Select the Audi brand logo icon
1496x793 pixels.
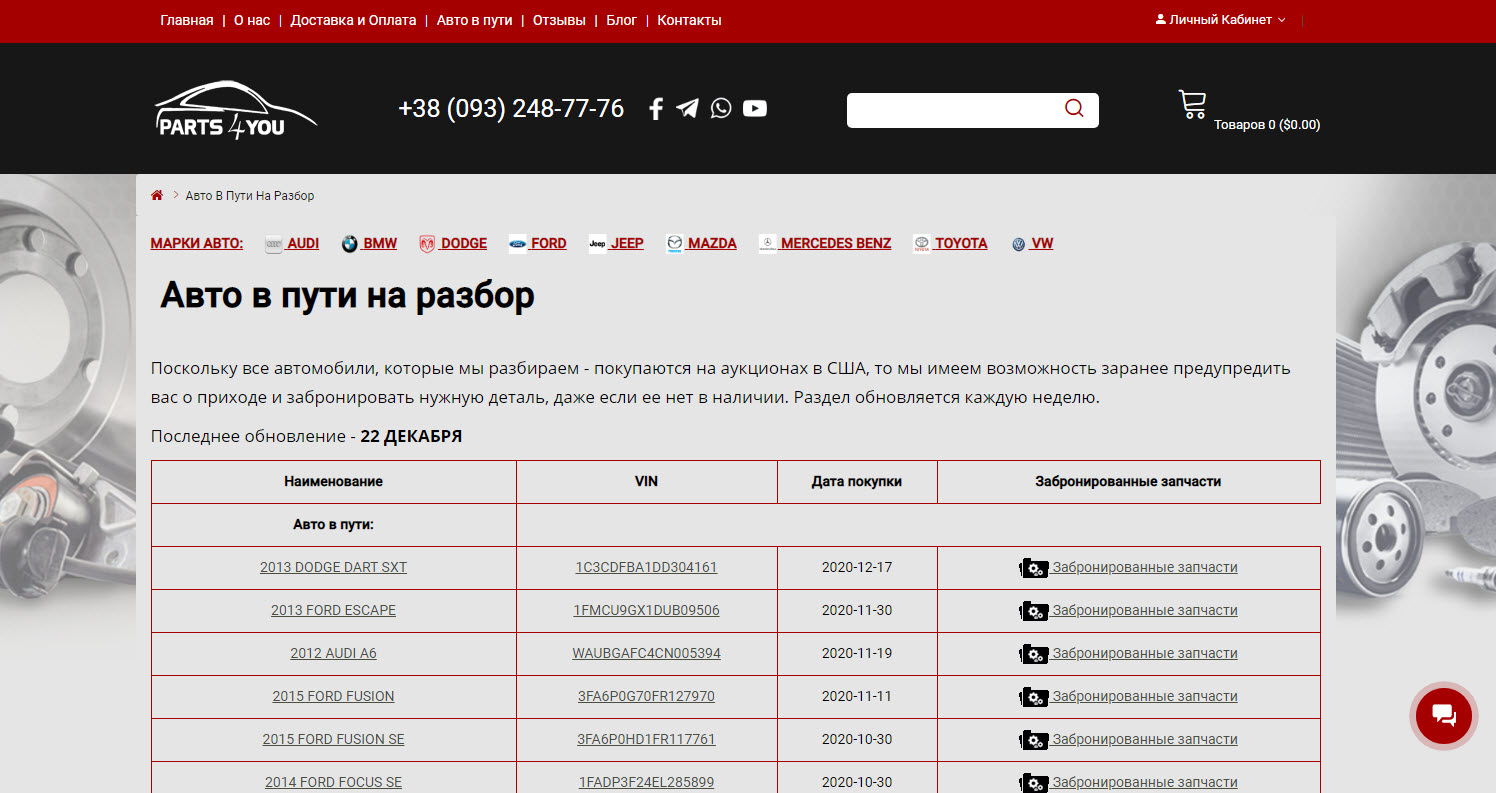point(272,242)
